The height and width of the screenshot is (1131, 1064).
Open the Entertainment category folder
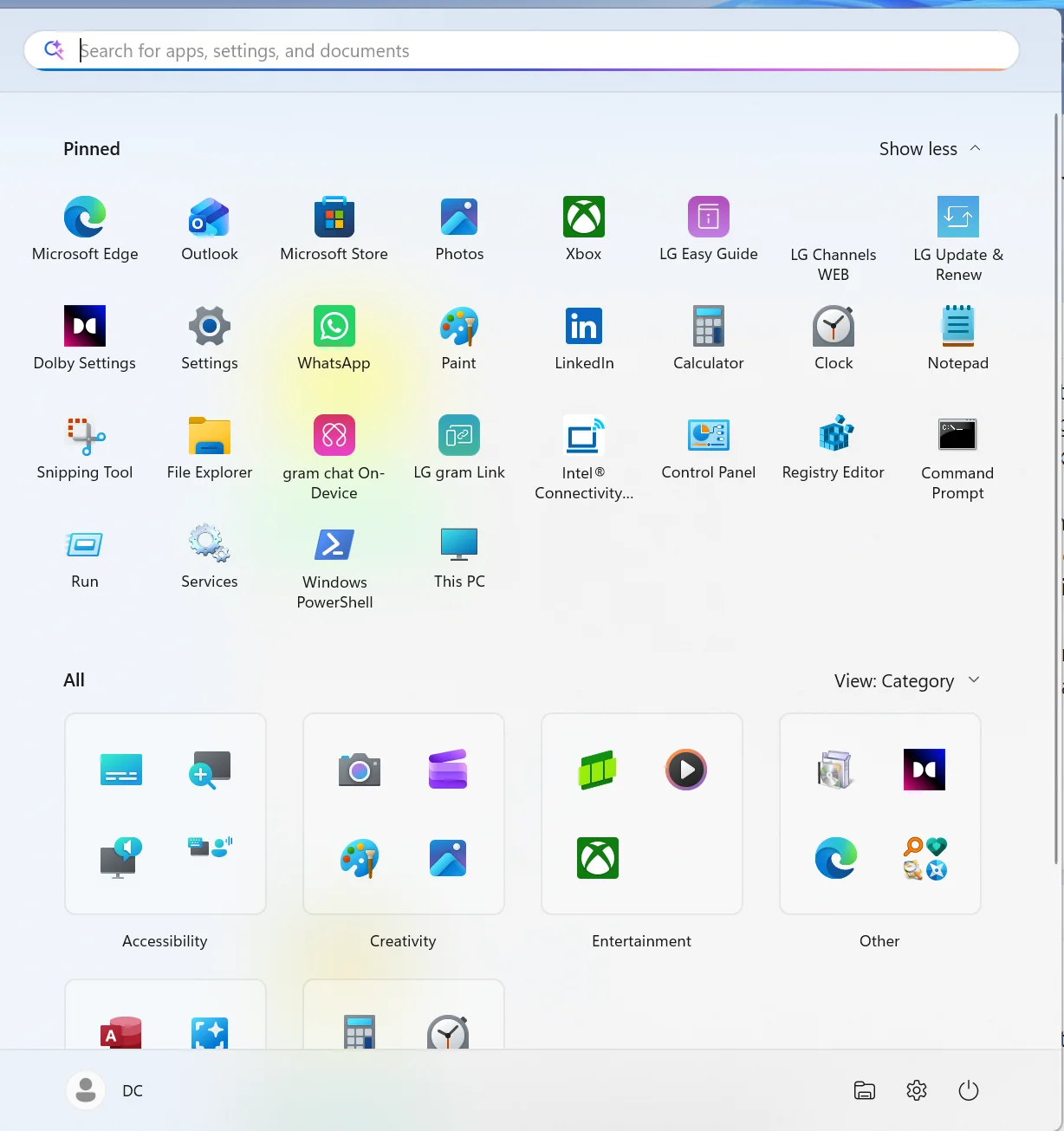[642, 814]
